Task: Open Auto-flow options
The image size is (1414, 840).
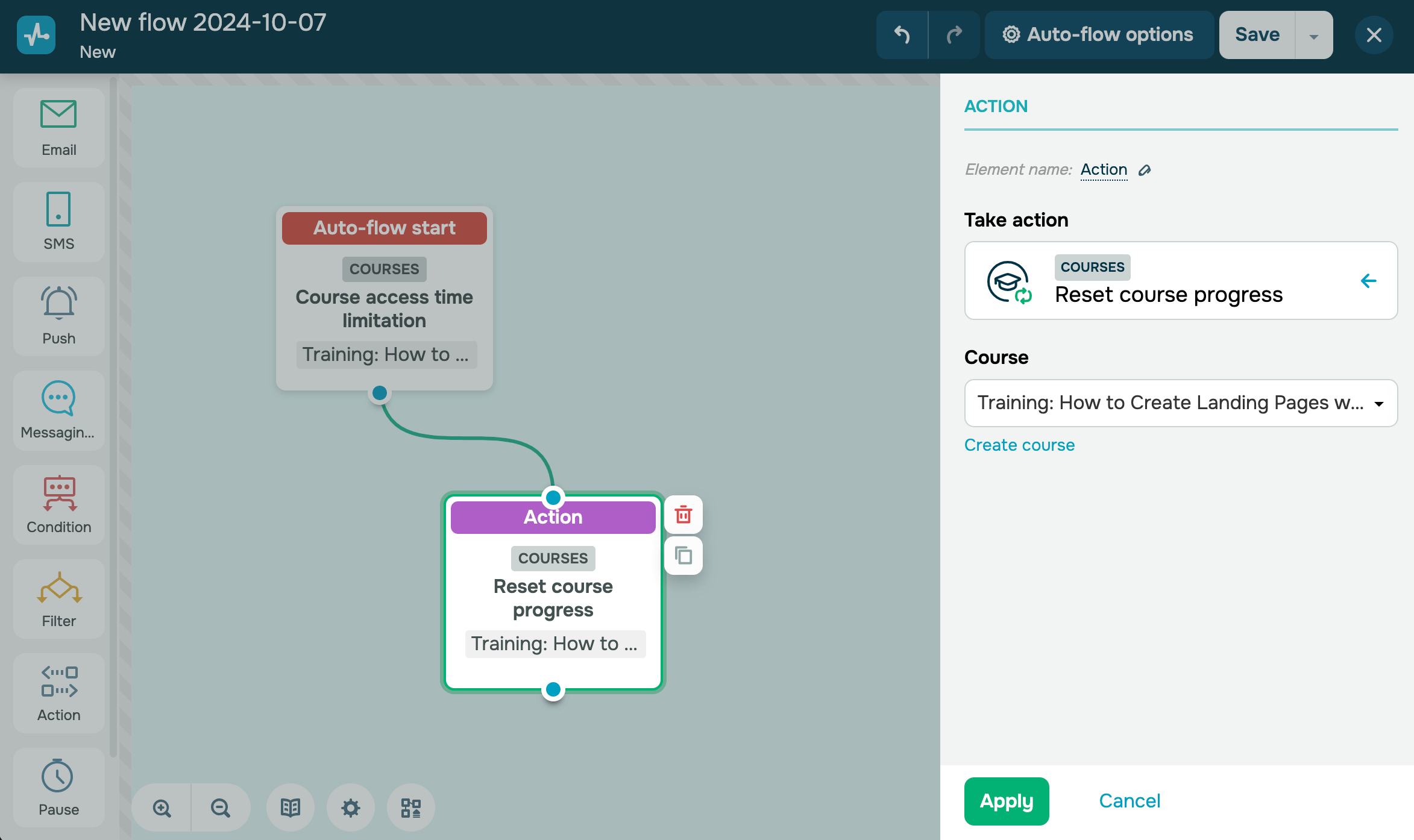Action: tap(1098, 35)
